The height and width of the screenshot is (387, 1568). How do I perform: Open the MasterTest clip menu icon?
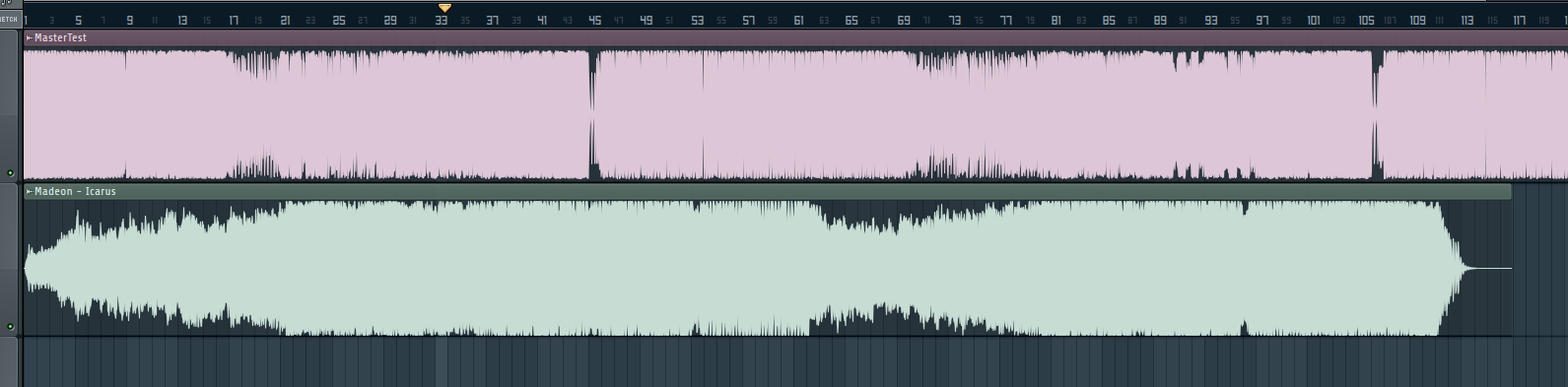click(x=29, y=37)
